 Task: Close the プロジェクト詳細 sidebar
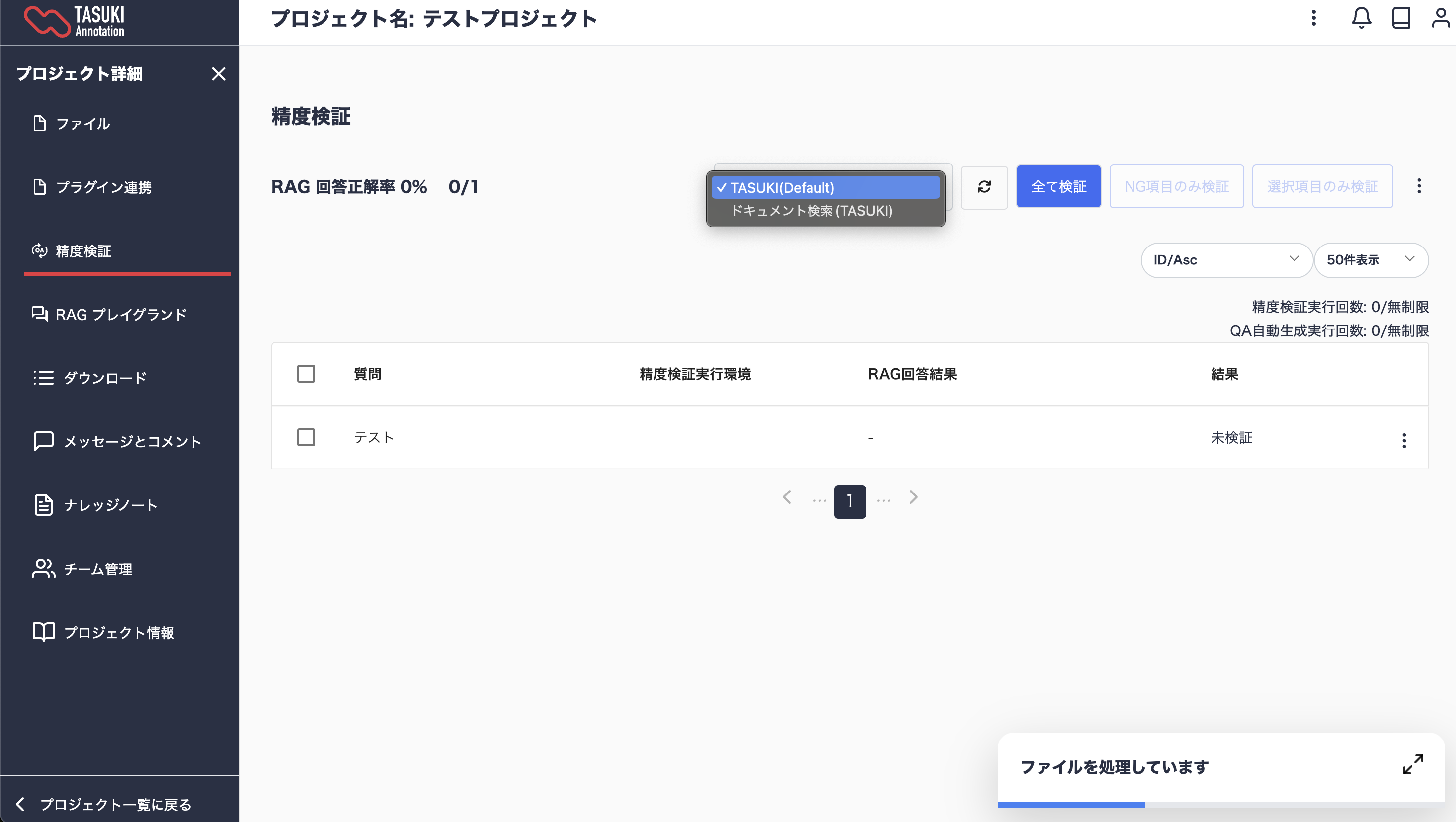point(218,74)
